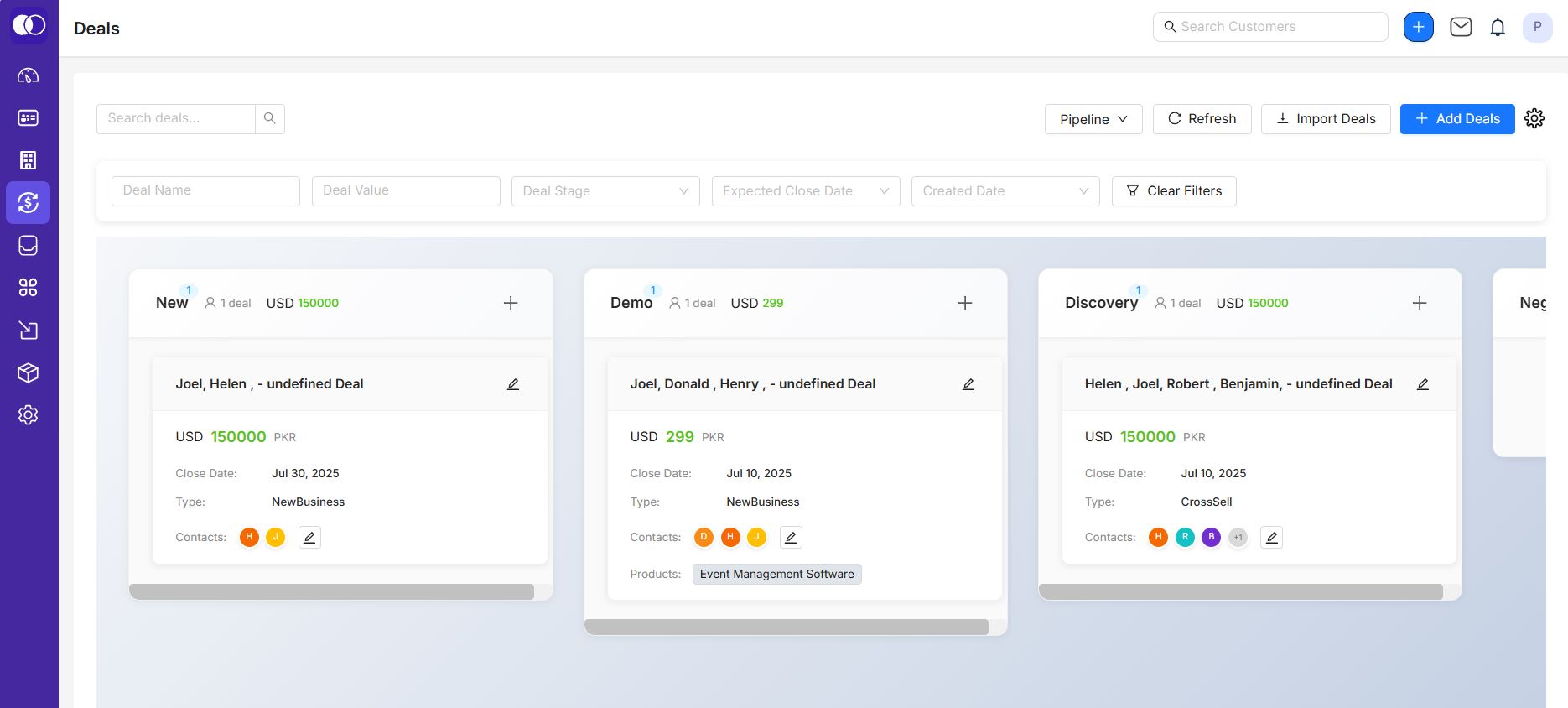The height and width of the screenshot is (708, 1568).
Task: Focus the Search deals field
Action: [176, 118]
